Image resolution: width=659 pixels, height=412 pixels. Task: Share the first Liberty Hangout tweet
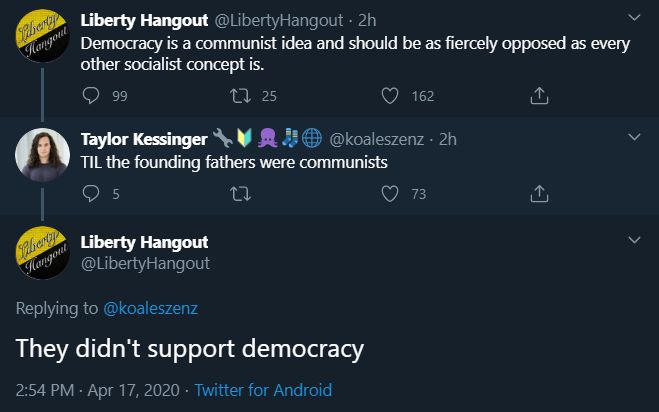539,96
